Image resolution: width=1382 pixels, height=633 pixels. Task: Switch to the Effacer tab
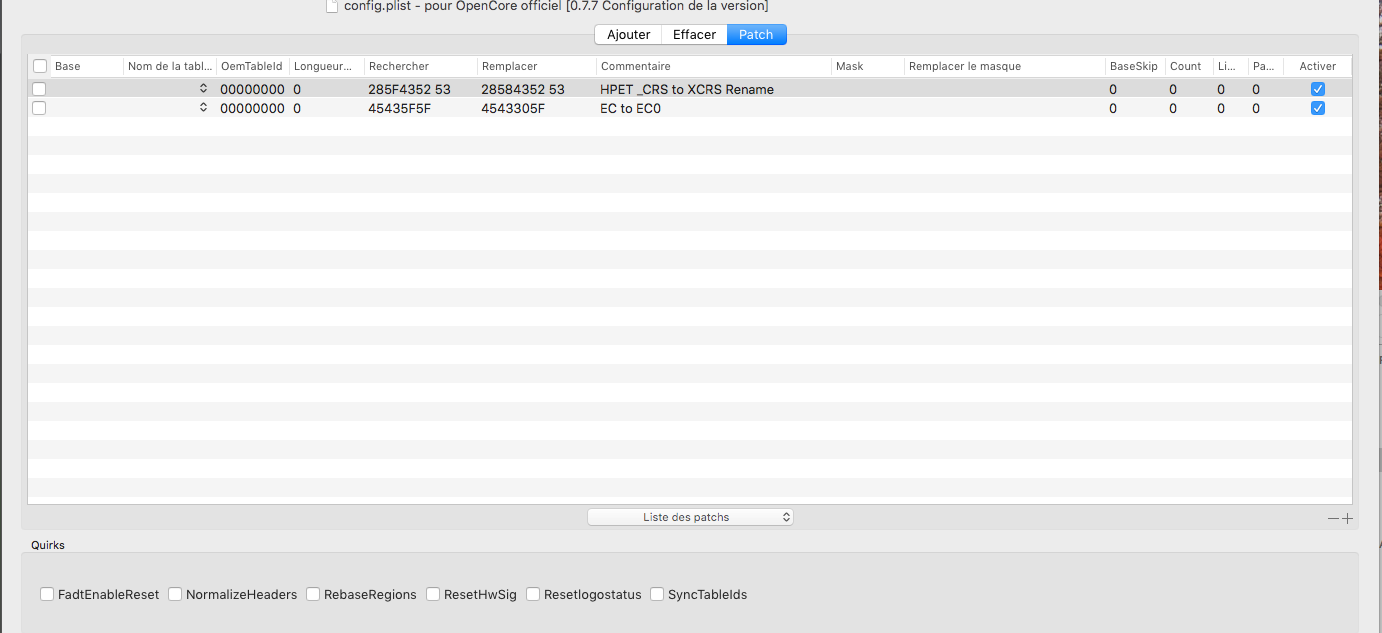point(694,34)
